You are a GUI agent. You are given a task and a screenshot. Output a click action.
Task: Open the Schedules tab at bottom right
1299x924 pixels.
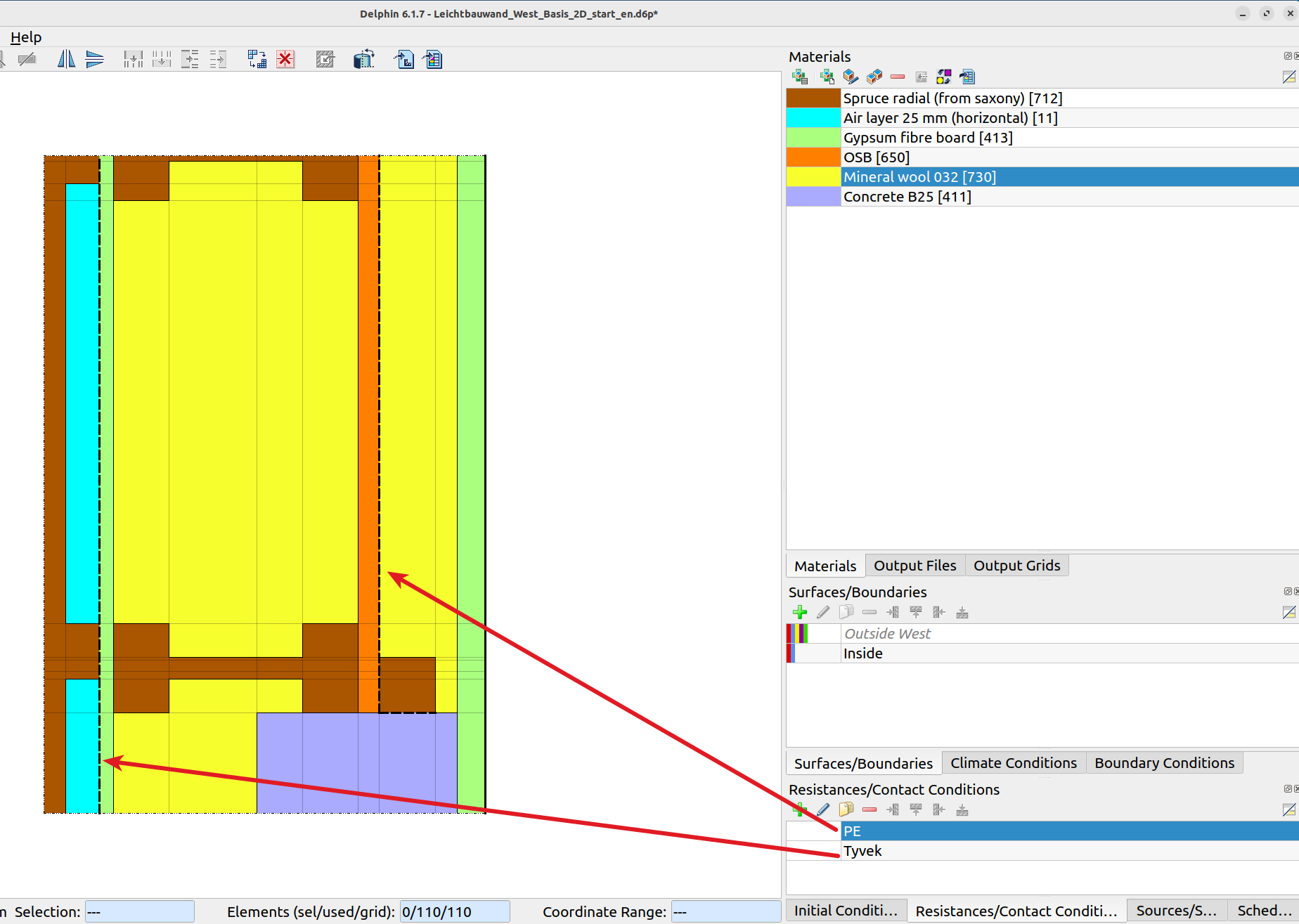pos(1264,911)
